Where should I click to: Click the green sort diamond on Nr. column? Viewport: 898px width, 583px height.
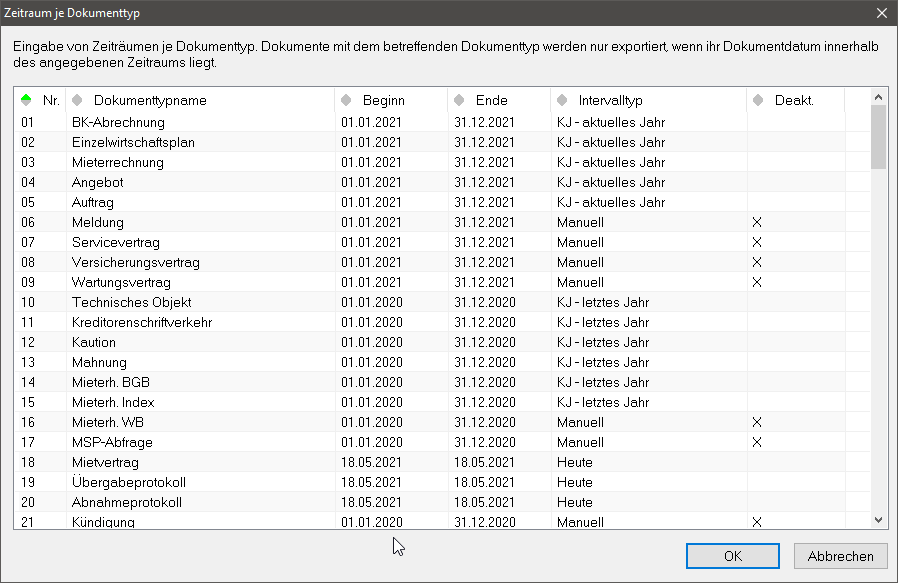[x=24, y=100]
